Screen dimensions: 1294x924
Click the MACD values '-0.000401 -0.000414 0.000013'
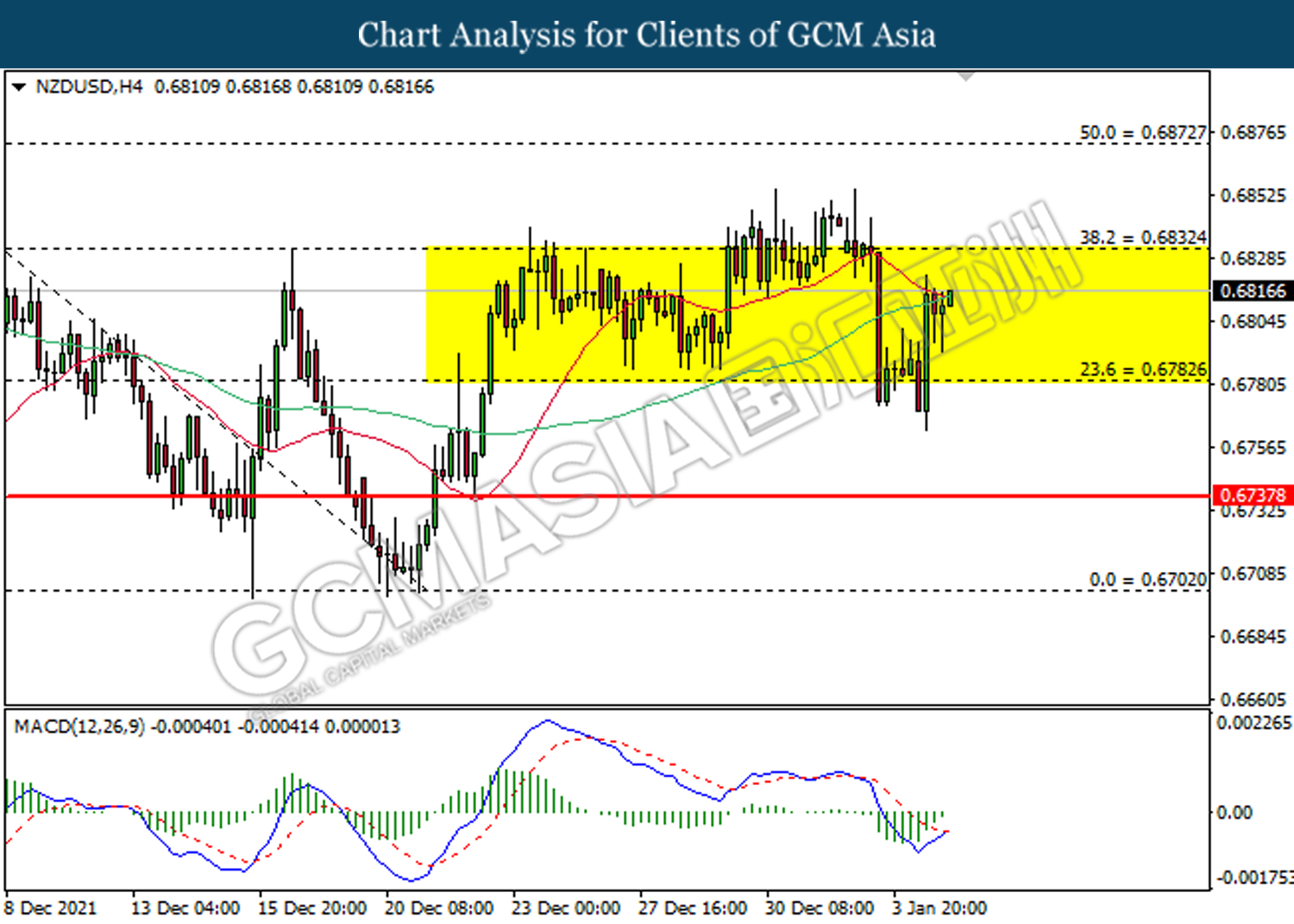tap(275, 726)
